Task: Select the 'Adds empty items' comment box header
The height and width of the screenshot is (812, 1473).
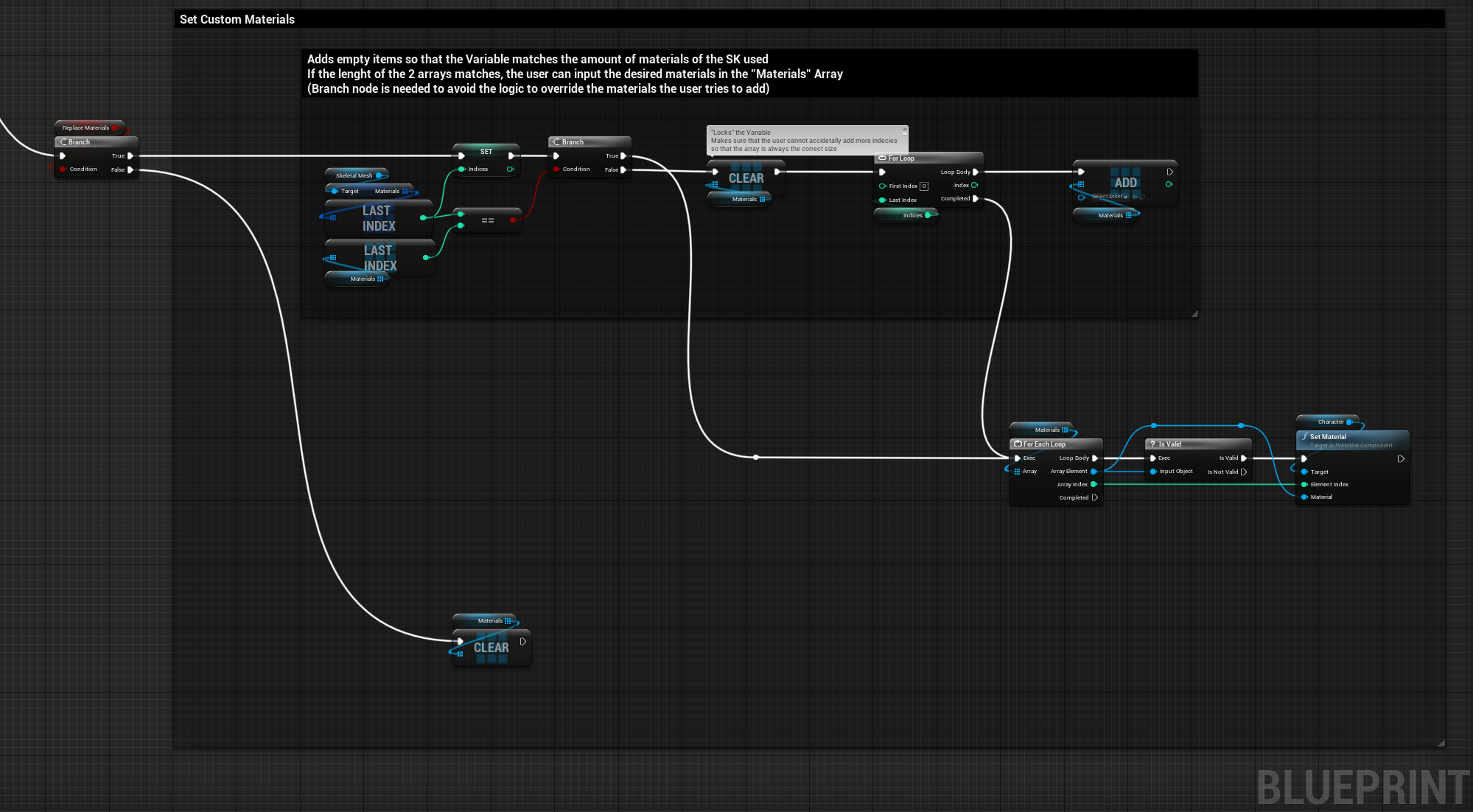Action: click(x=749, y=74)
